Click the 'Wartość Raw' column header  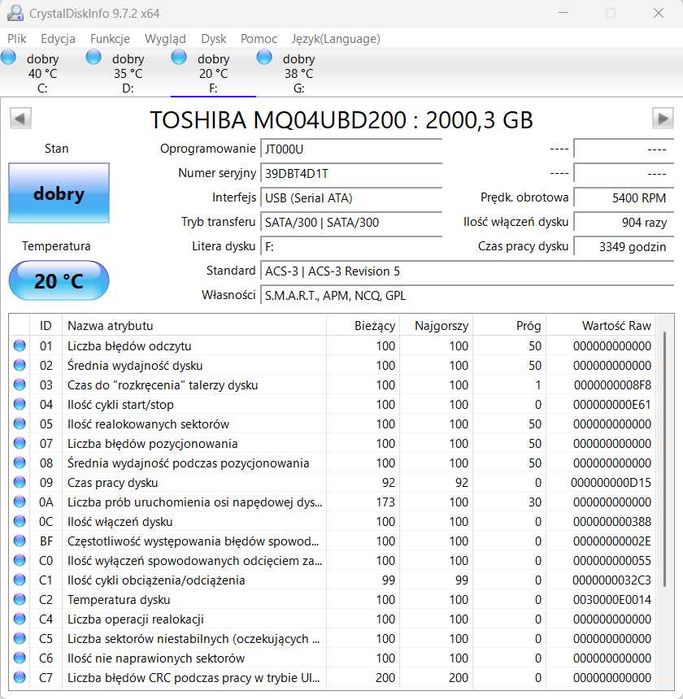[601, 326]
